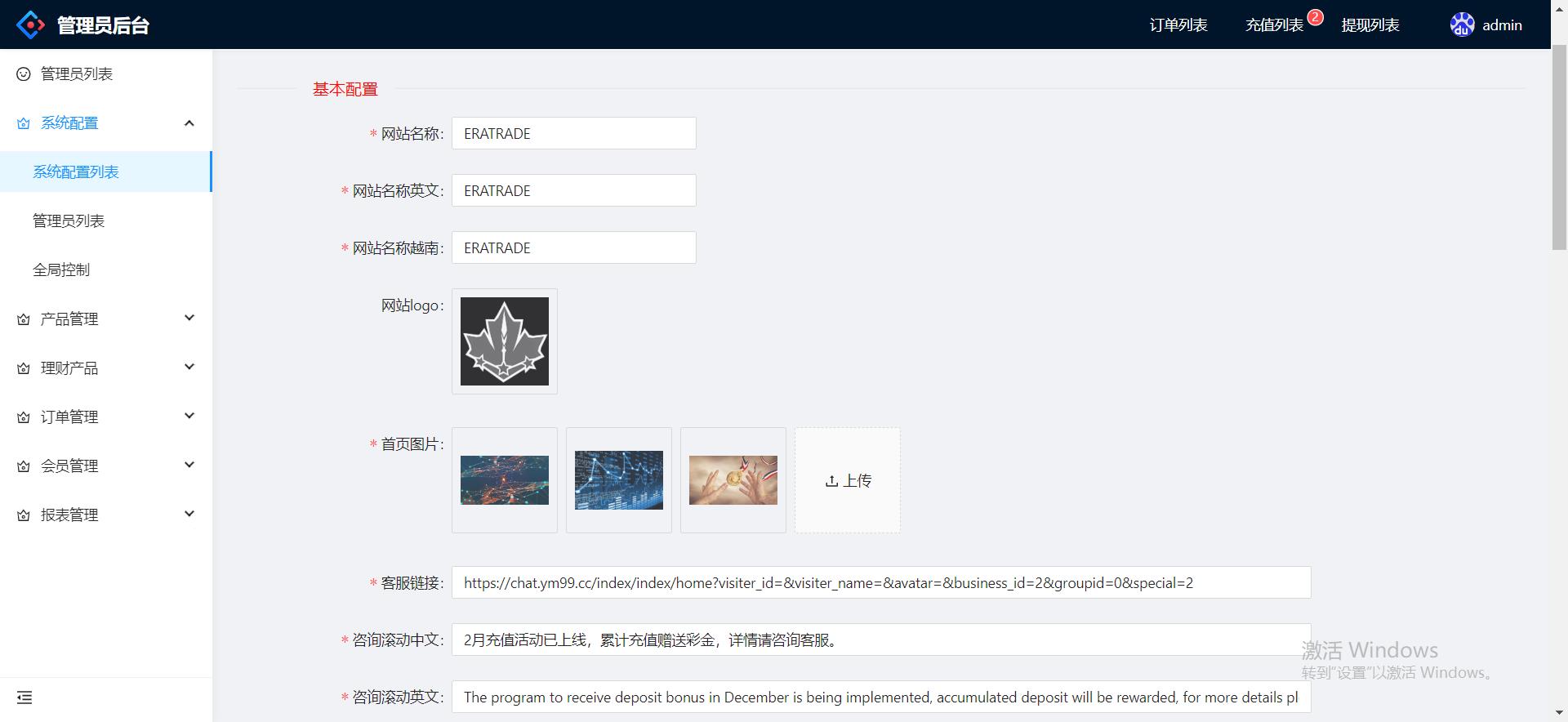This screenshot has width=1568, height=722.
Task: Click the first 首页图片 network lights thumbnail
Action: pos(505,480)
